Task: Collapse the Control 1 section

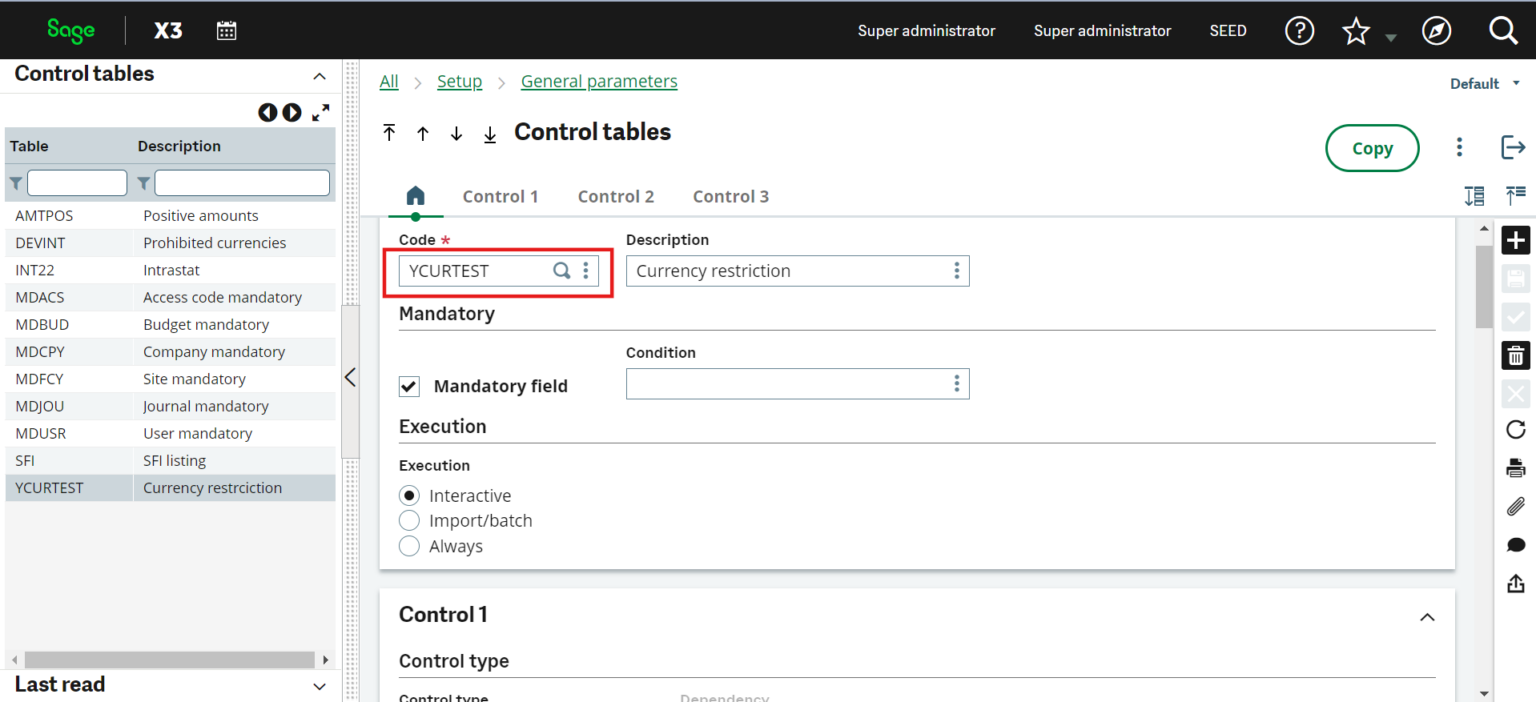Action: coord(1427,617)
